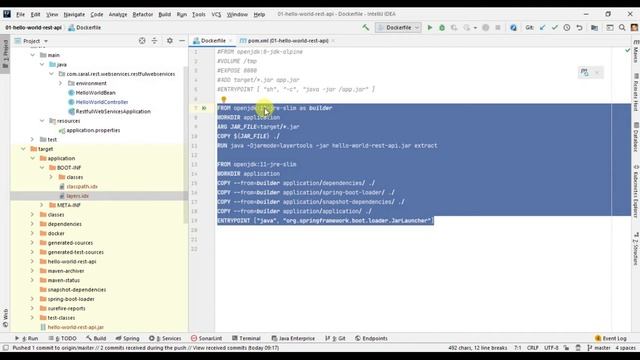This screenshot has width=640, height=360.
Task: Open the Dockerfile run configuration dropdown
Action: [398, 27]
